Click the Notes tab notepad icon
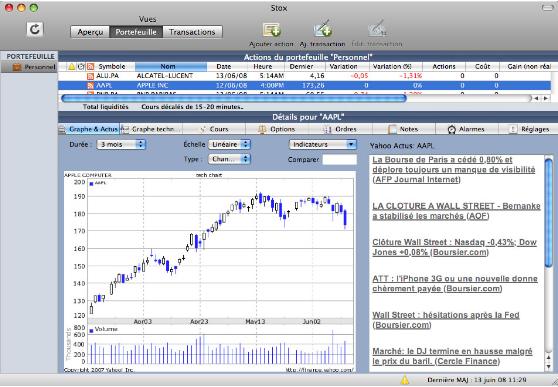This screenshot has width=558, height=387. tap(392, 129)
